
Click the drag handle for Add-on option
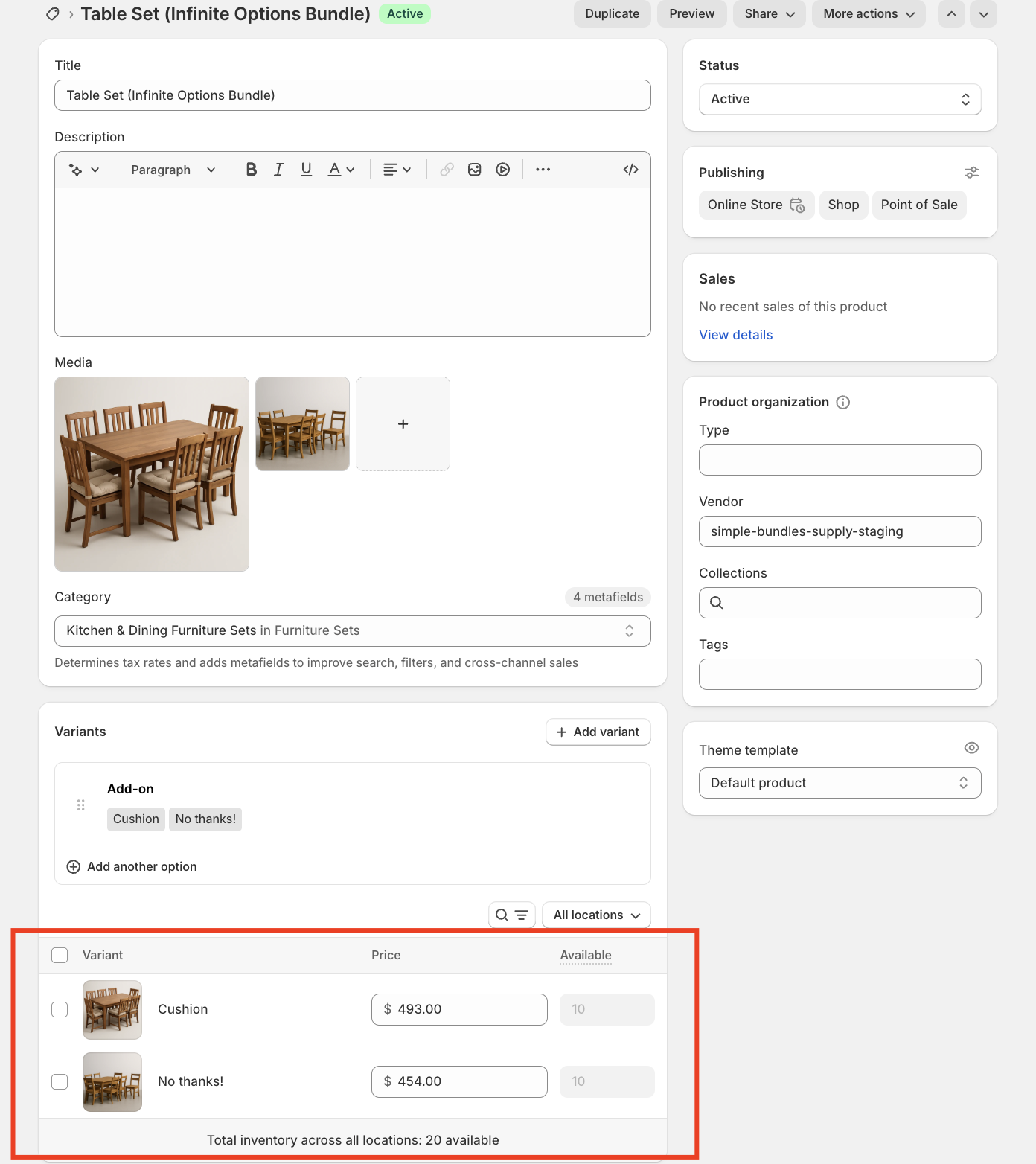[81, 805]
